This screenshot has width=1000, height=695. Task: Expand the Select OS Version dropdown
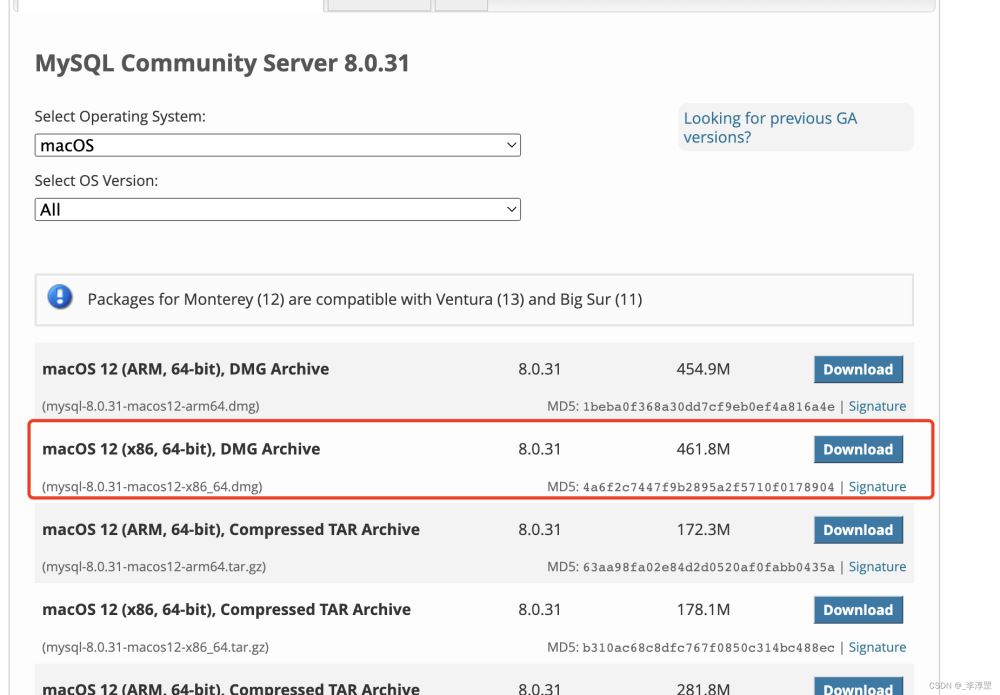[x=277, y=210]
